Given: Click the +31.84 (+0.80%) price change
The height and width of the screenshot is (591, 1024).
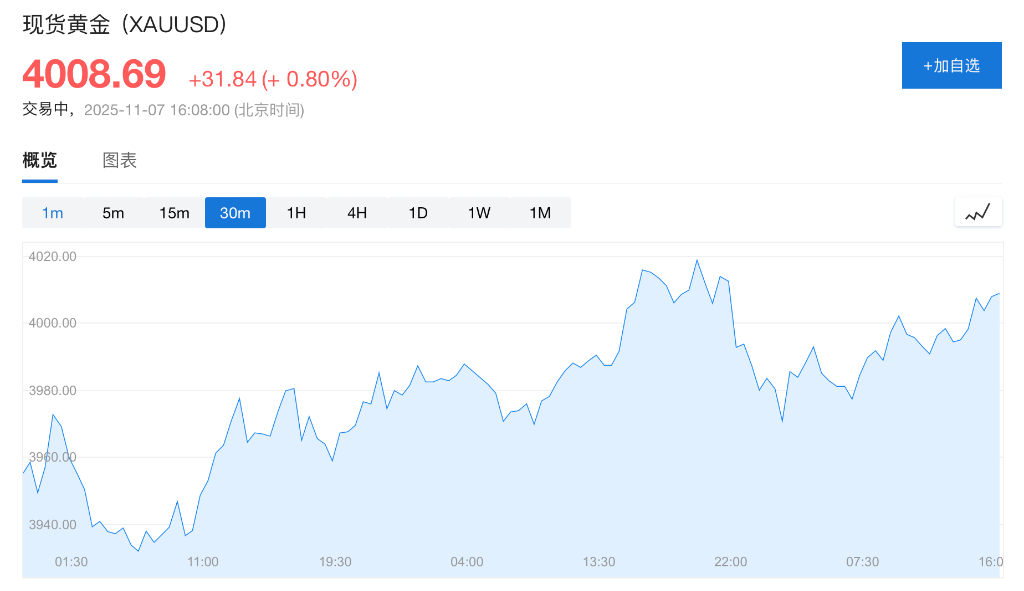Looking at the screenshot, I should pos(272,79).
